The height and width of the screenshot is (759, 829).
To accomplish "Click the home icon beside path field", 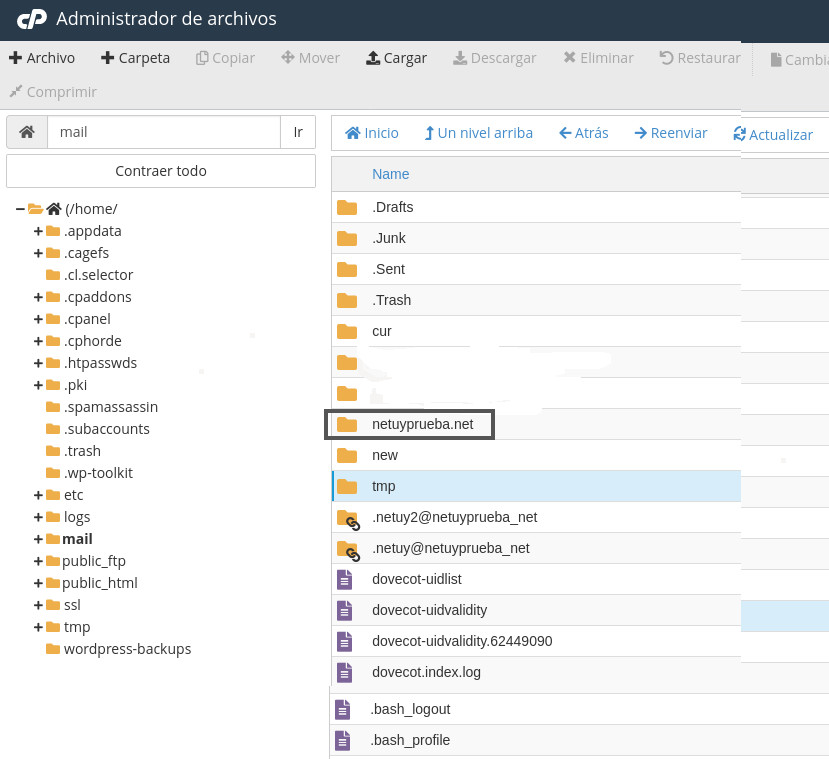I will tap(27, 132).
